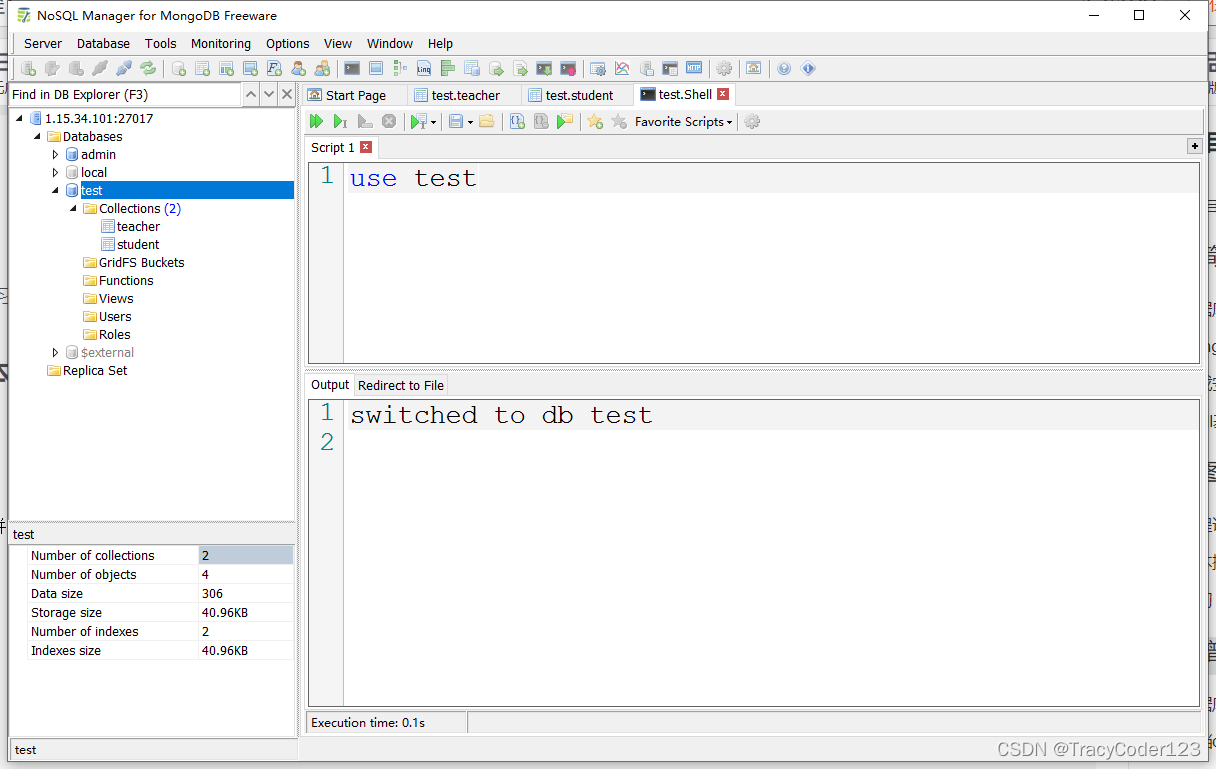Select the Users folder in tree

pos(115,316)
